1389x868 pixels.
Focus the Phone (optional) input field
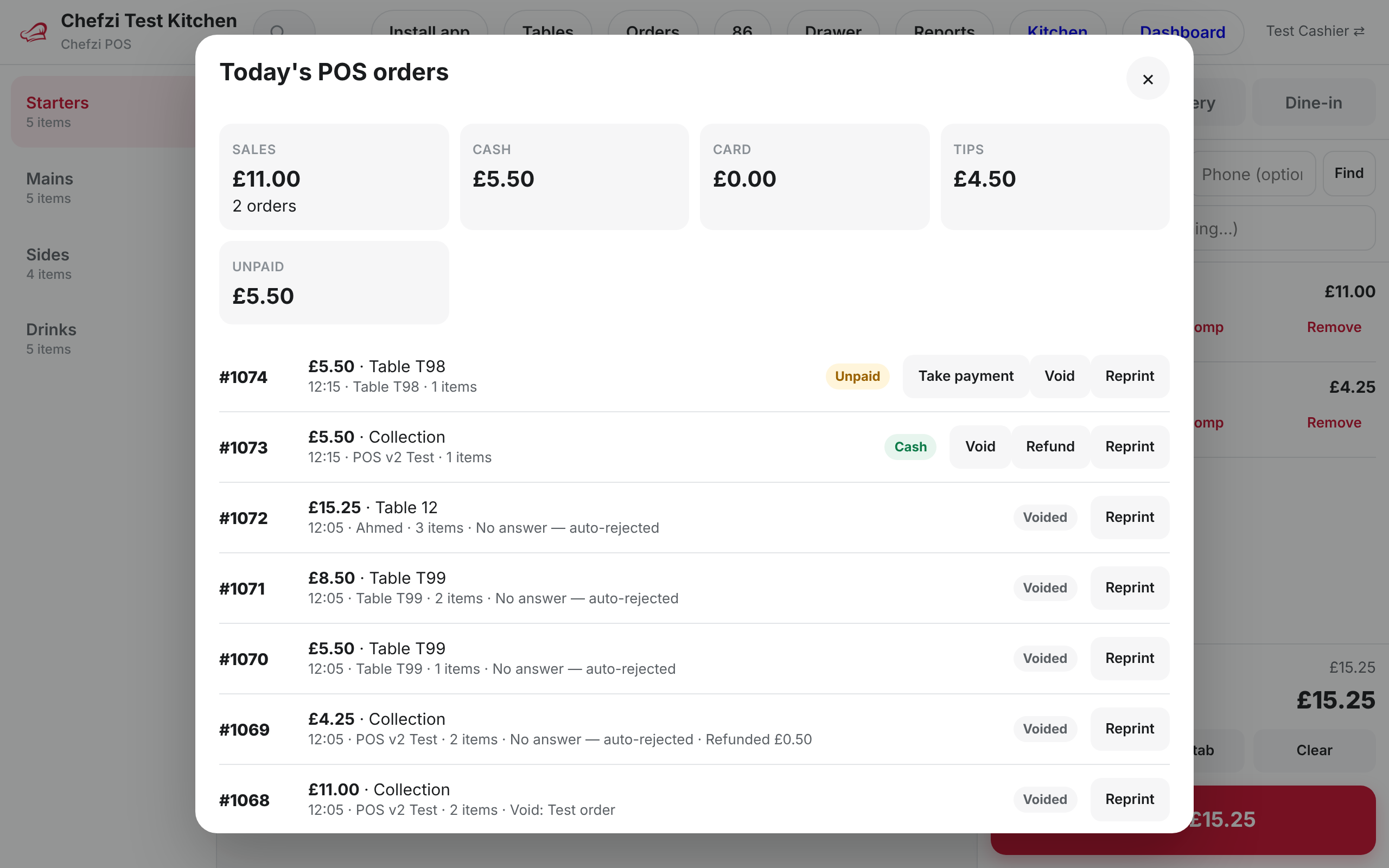click(1254, 174)
